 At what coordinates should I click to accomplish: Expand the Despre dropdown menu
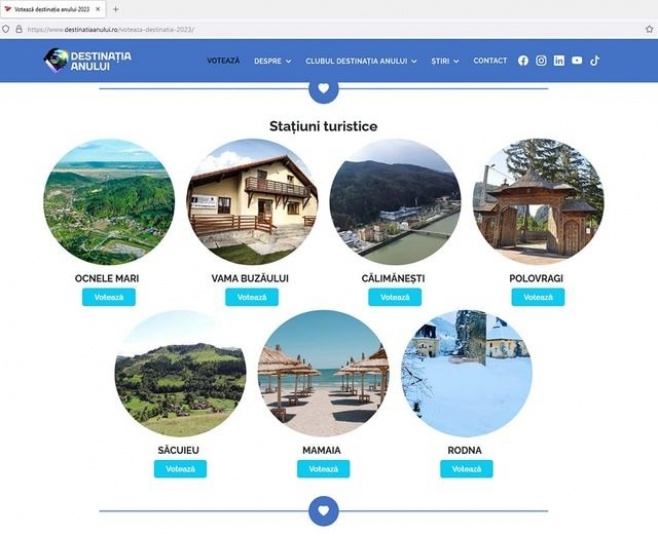tap(272, 61)
